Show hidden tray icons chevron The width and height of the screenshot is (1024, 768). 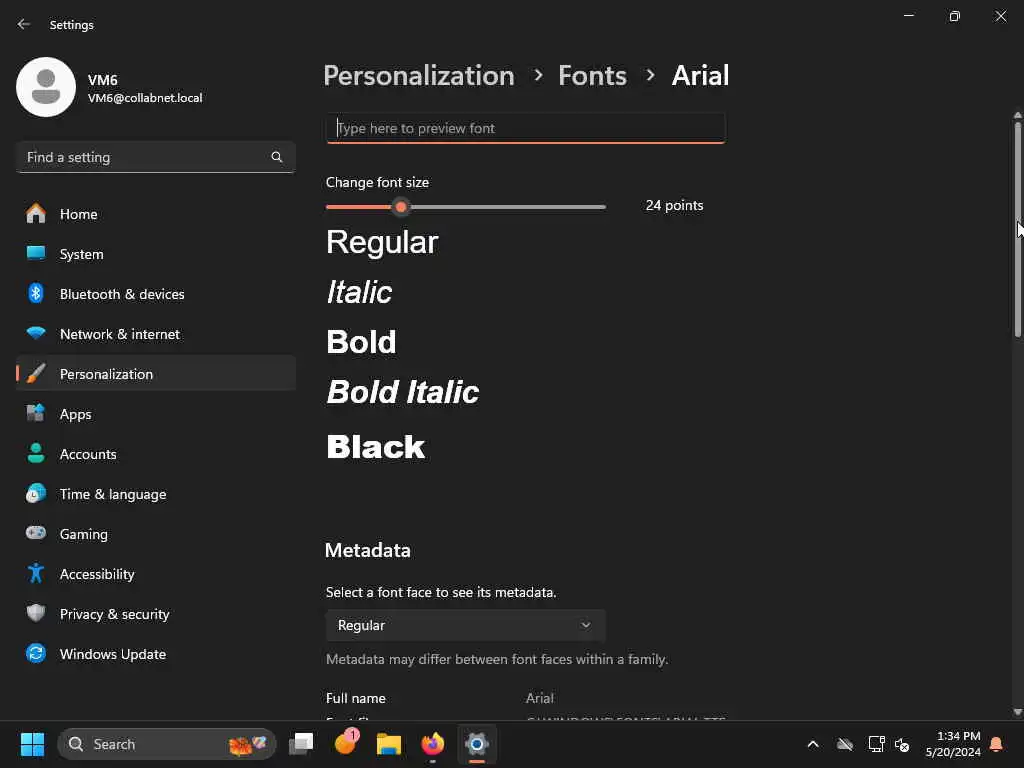tap(813, 744)
